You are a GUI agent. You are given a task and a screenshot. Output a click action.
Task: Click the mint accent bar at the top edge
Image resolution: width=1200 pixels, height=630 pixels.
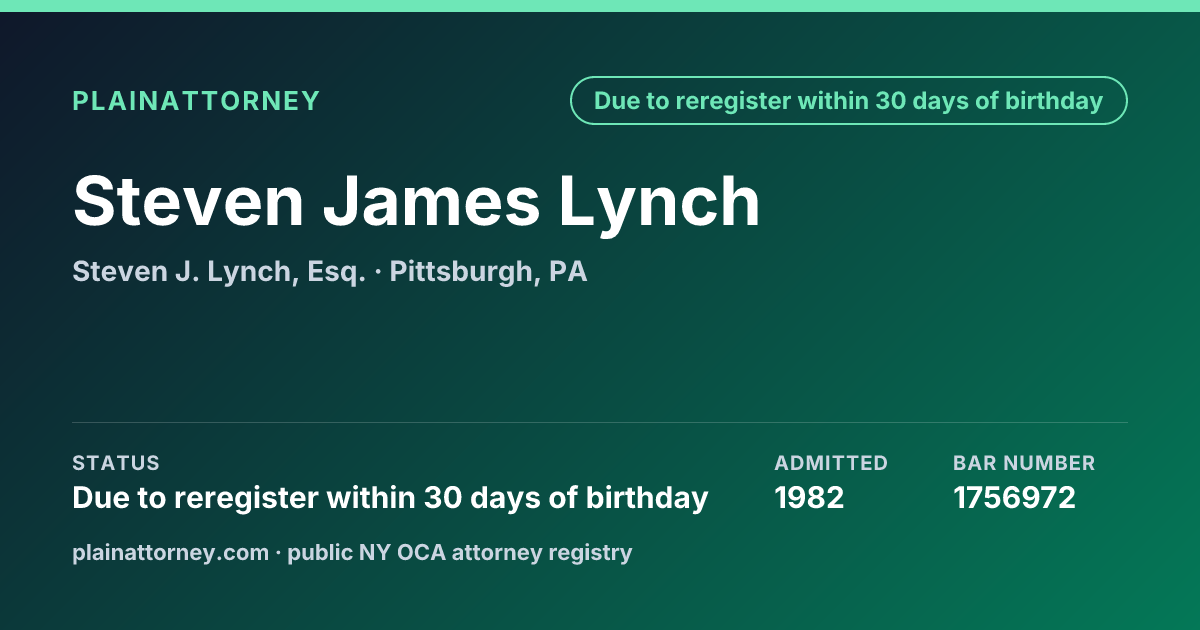pos(600,6)
